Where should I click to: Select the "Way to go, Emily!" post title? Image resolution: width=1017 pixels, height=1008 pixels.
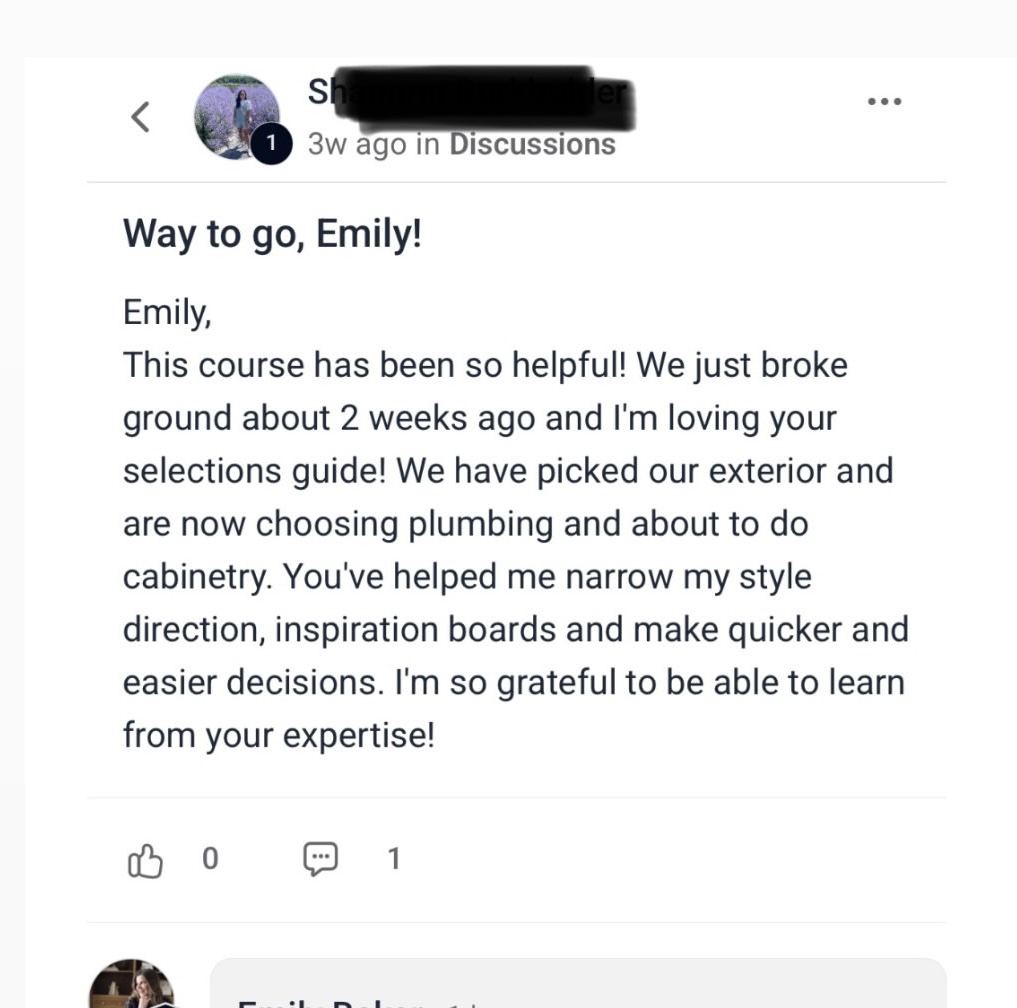coord(272,234)
